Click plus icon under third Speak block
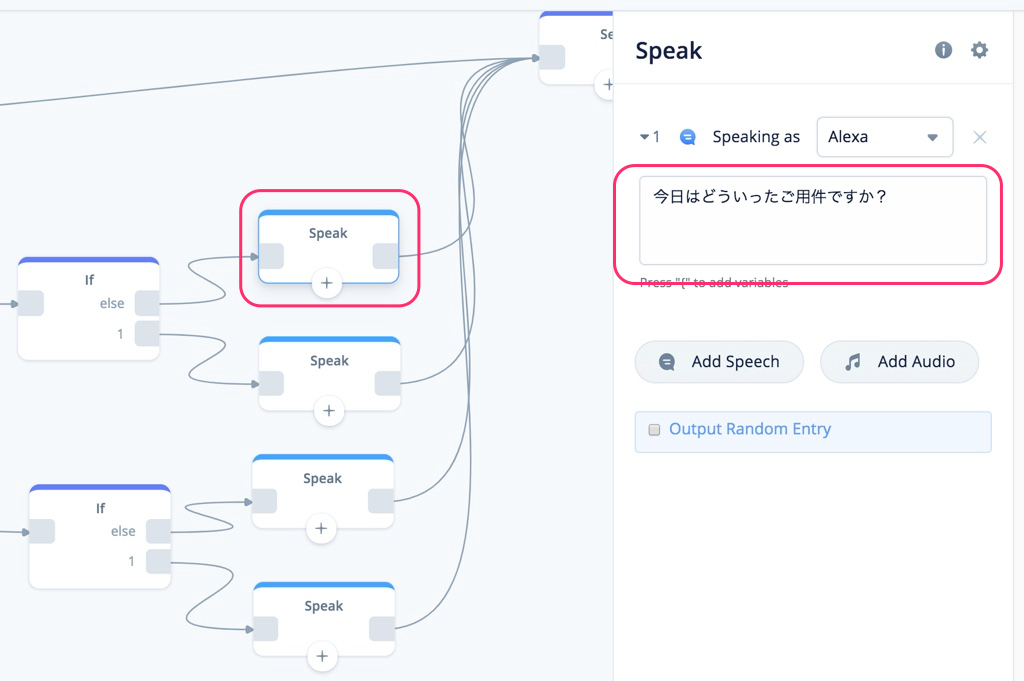 tap(321, 528)
